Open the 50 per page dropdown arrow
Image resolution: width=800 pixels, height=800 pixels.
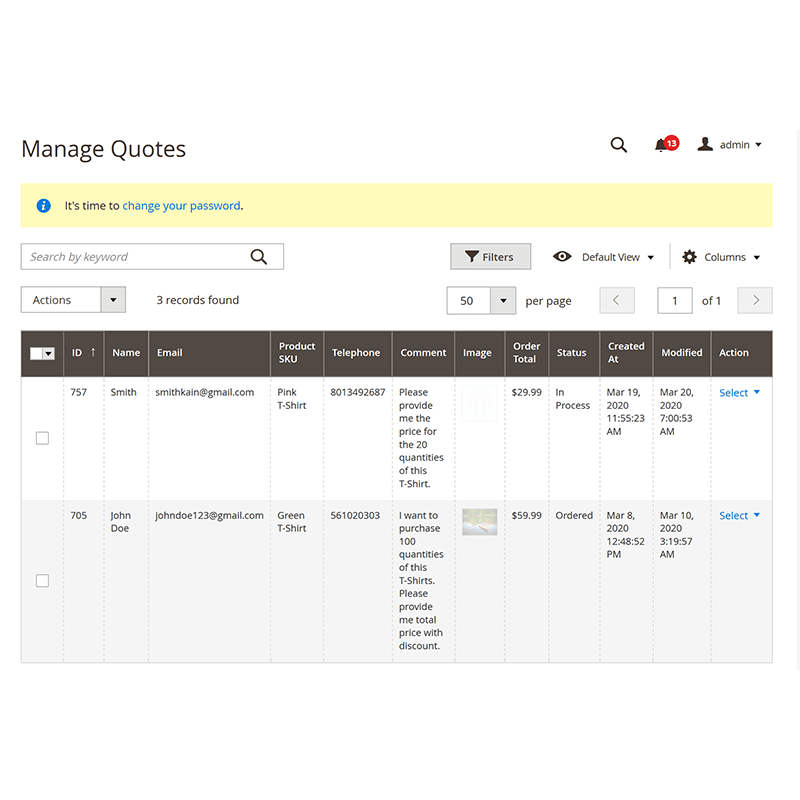(503, 301)
